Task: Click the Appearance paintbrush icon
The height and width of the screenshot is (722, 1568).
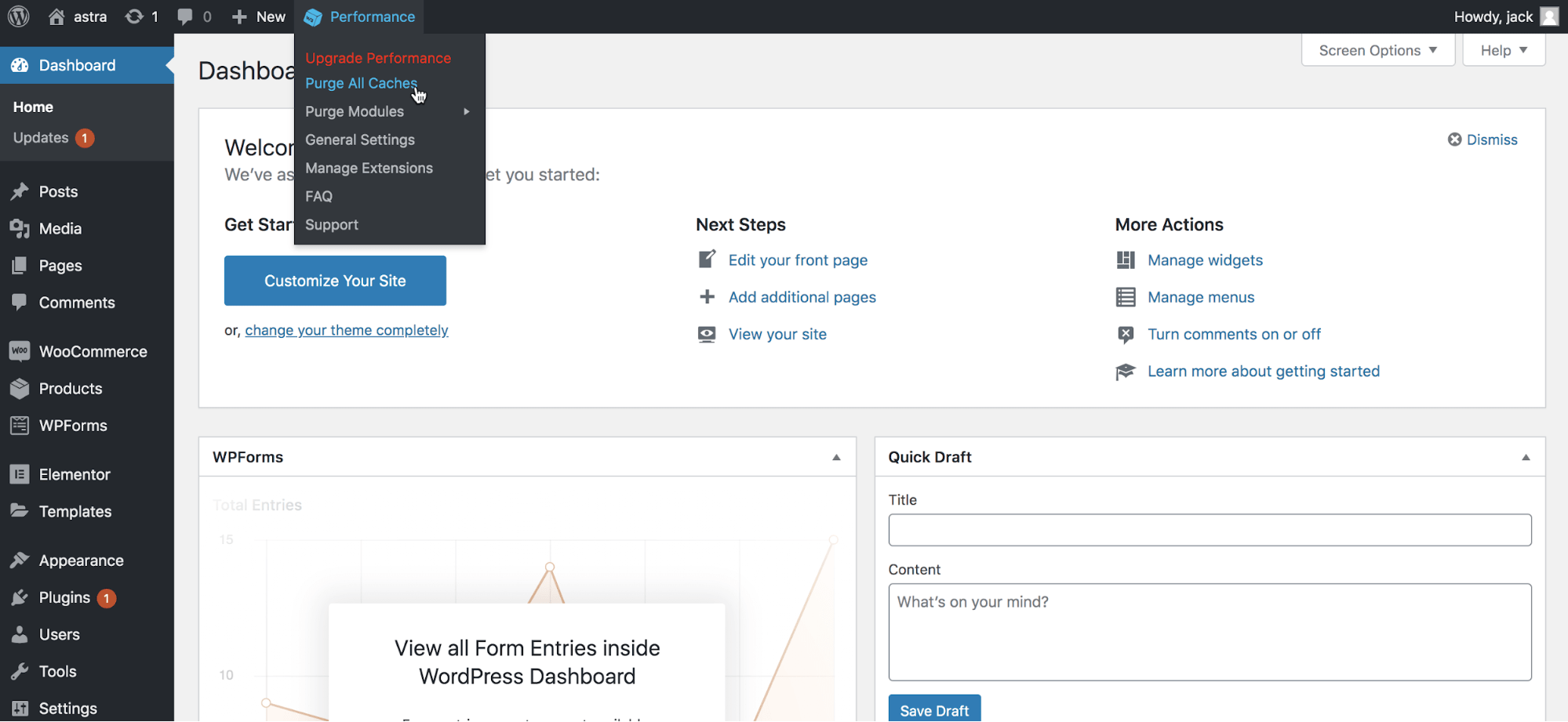Action: click(x=20, y=560)
